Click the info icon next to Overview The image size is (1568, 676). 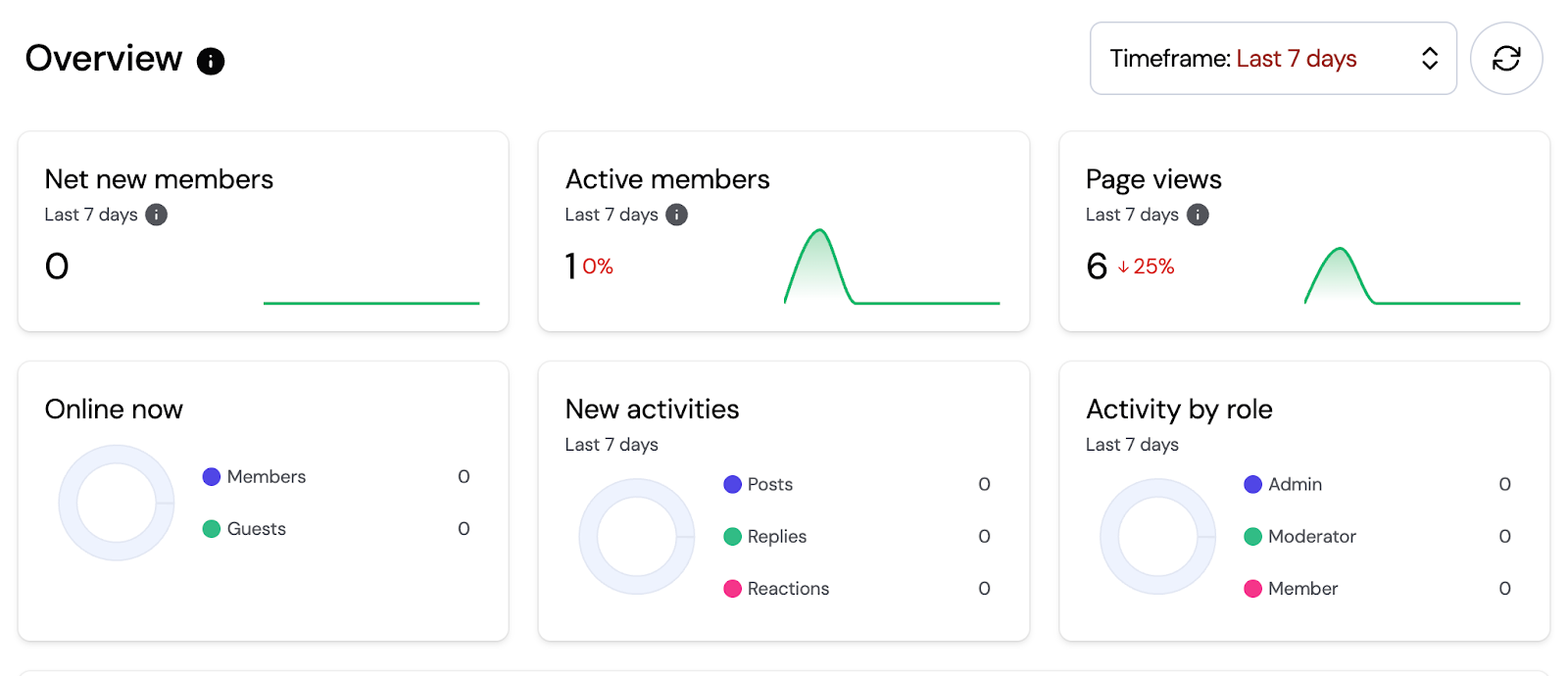(211, 61)
